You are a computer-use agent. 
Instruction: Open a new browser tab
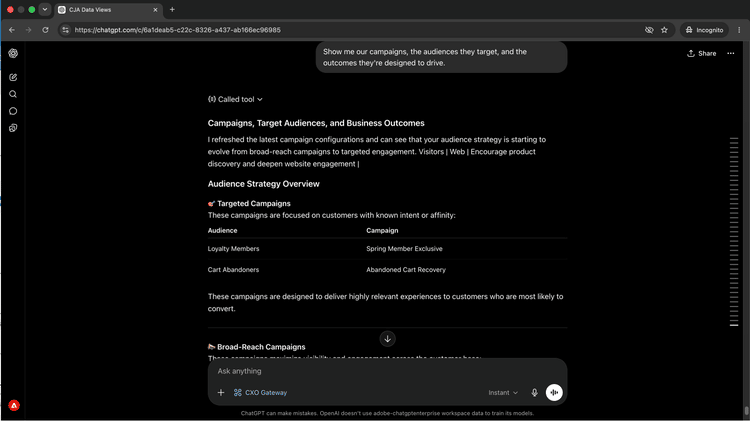tap(172, 10)
